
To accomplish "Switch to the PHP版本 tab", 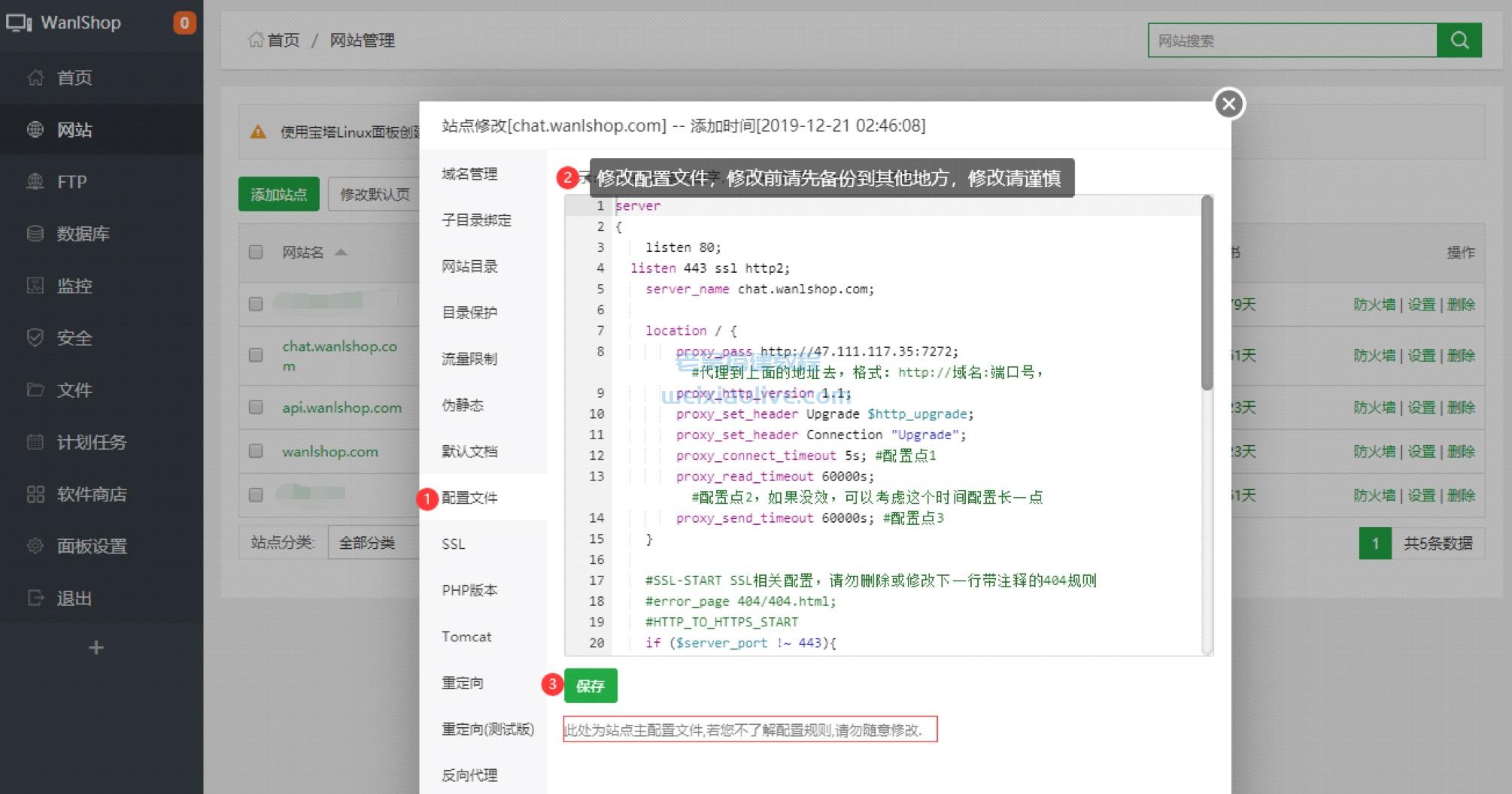I will click(x=469, y=590).
